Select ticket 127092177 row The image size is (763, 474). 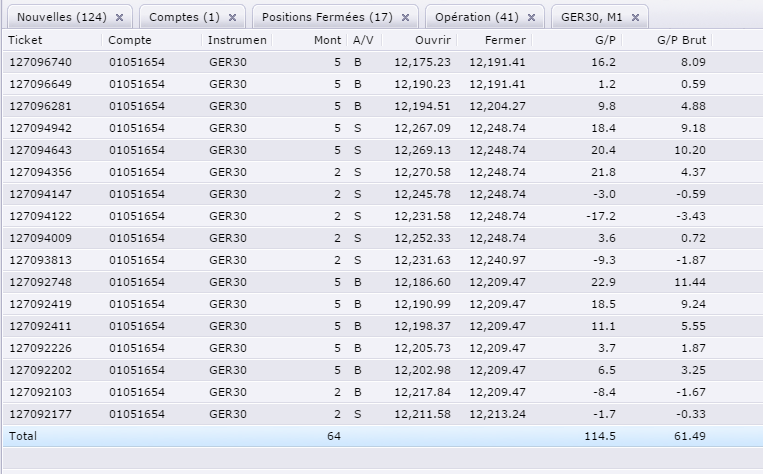point(383,414)
